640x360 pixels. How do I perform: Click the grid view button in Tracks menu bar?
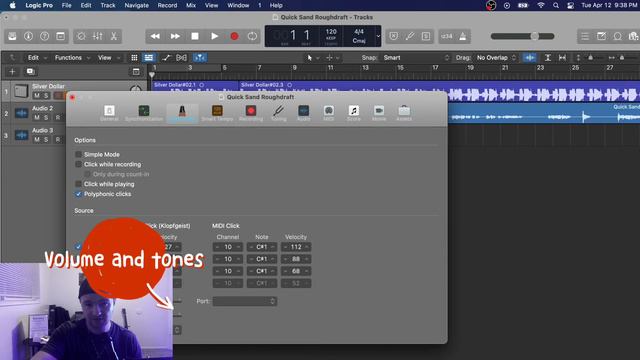[x=134, y=58]
